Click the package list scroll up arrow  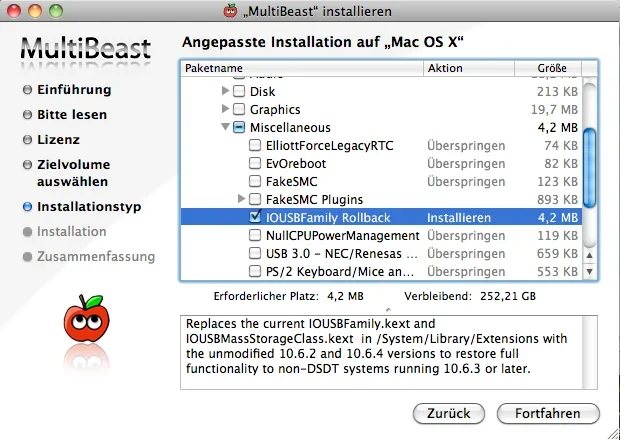589,254
